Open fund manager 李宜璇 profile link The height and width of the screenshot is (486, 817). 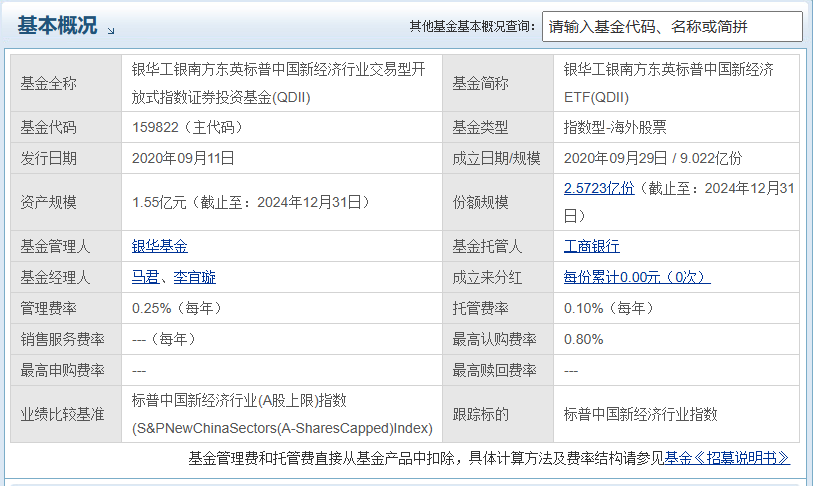(x=194, y=277)
